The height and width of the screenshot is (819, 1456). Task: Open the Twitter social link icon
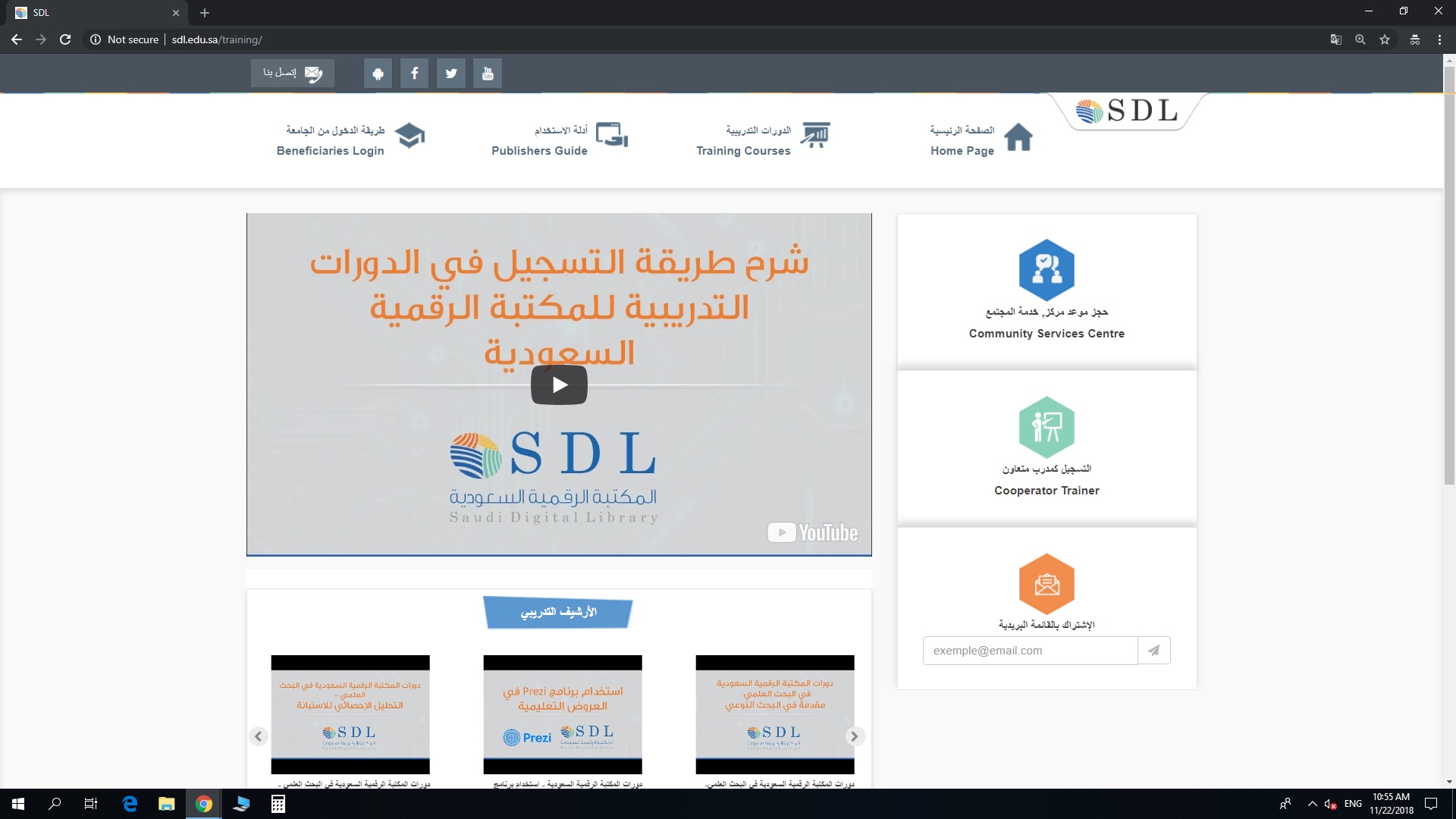(451, 74)
